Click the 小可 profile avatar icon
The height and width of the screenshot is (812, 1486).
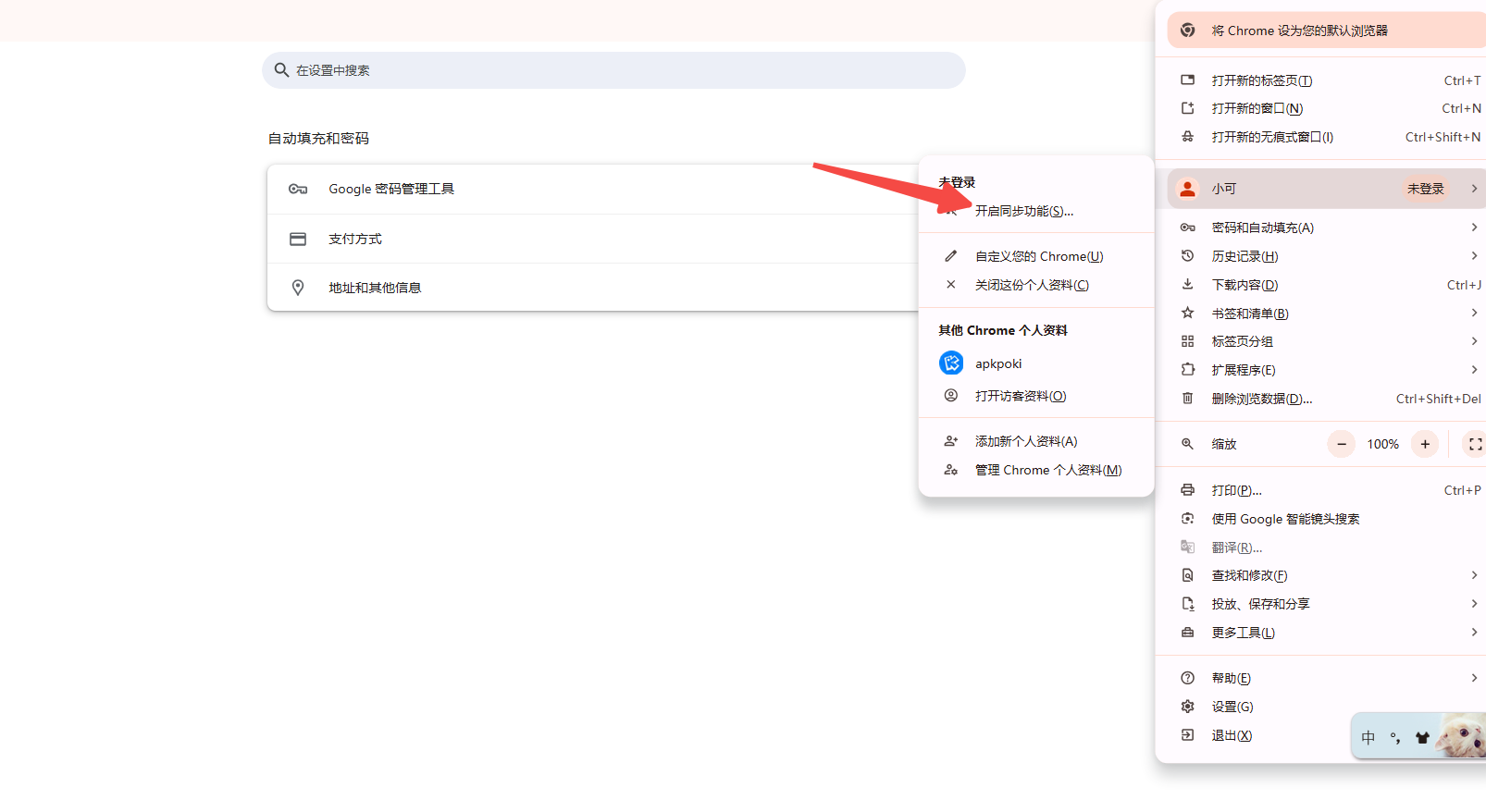(1187, 189)
